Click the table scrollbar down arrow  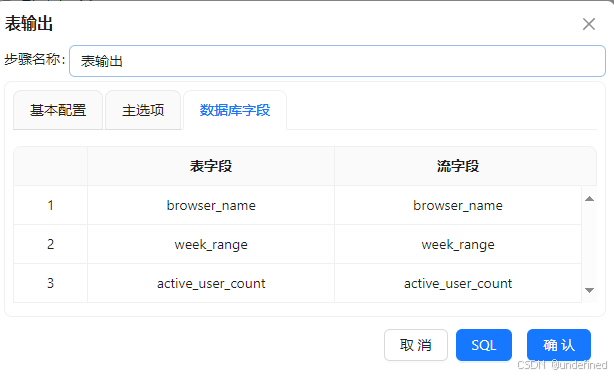589,290
